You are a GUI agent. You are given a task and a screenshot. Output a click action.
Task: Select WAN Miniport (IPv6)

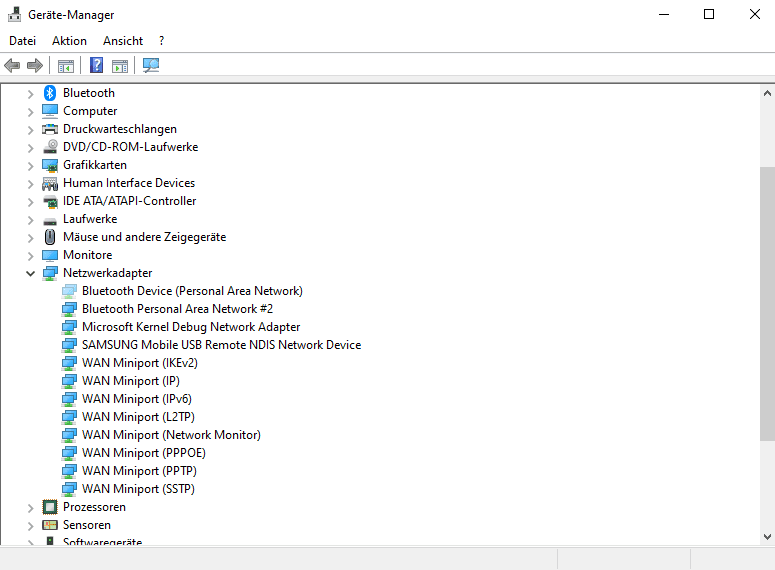click(x=137, y=399)
